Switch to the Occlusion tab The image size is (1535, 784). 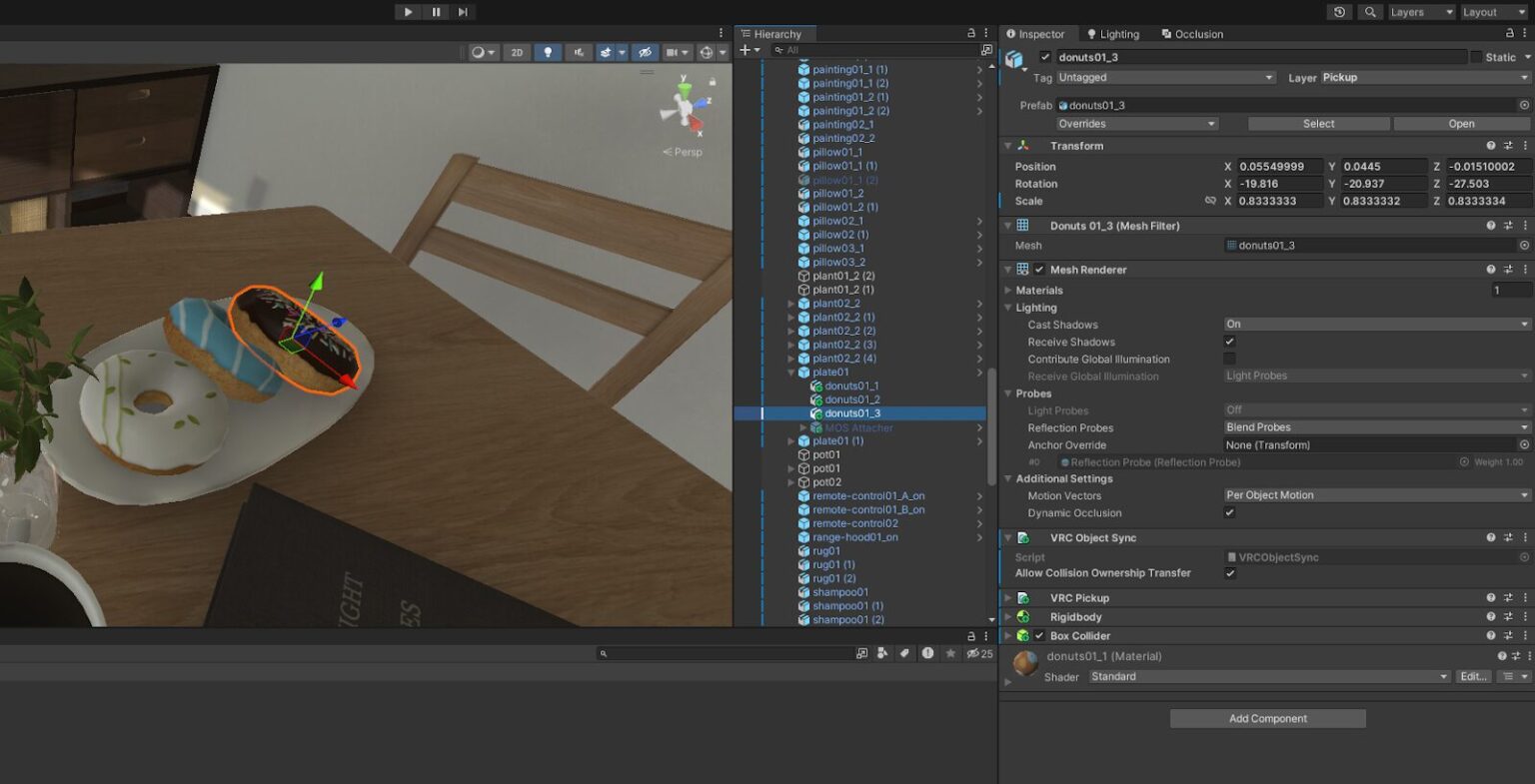point(1192,34)
